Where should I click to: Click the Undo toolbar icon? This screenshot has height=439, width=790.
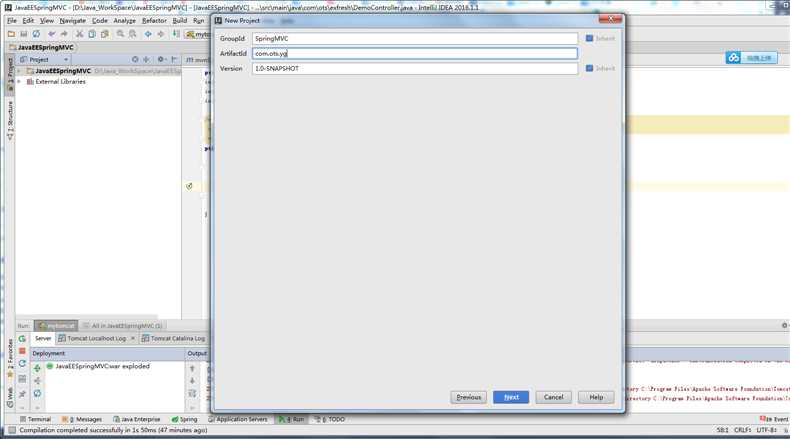pyautogui.click(x=51, y=34)
